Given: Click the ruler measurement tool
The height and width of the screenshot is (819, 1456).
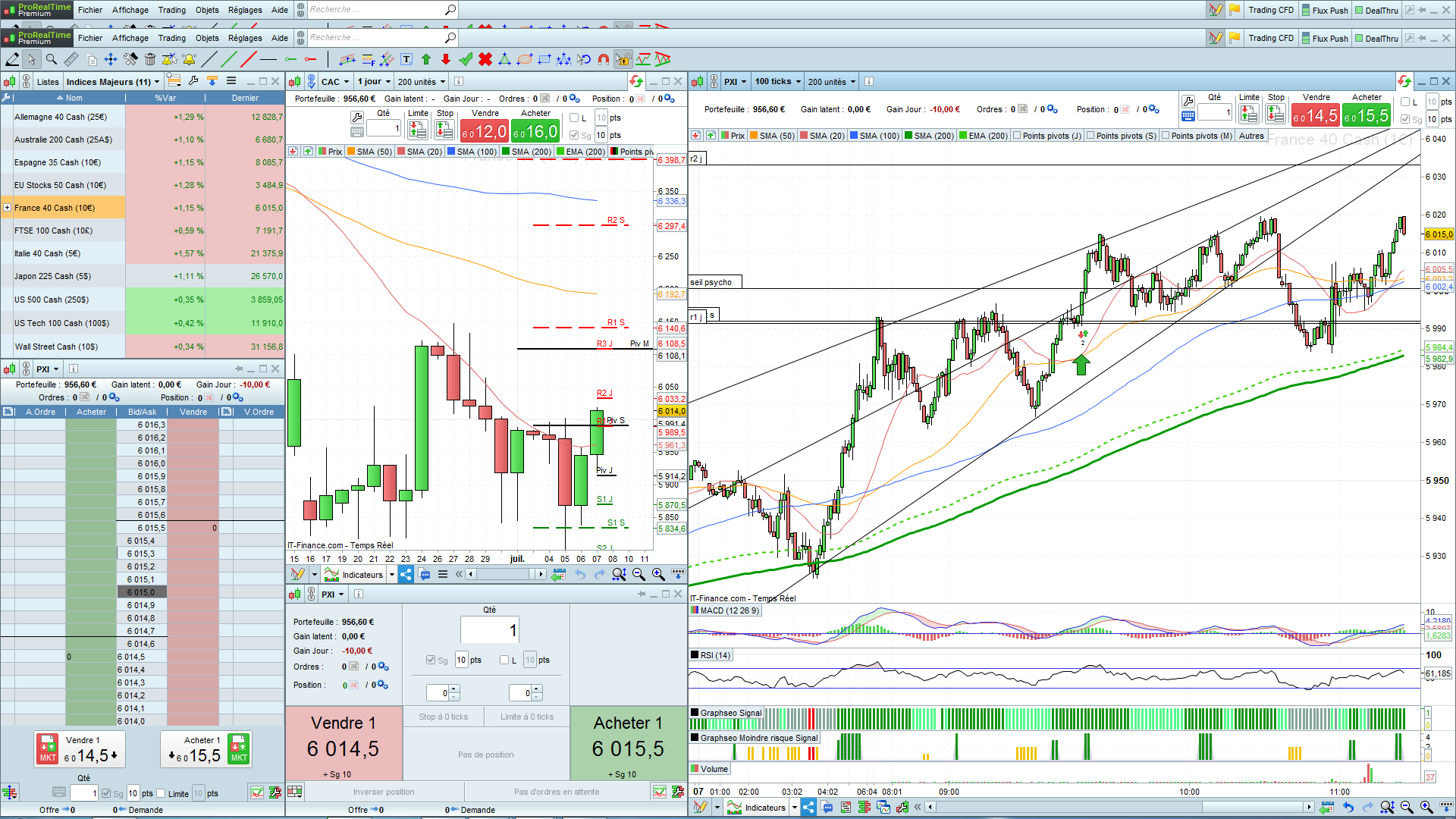Looking at the screenshot, I should click(x=71, y=59).
